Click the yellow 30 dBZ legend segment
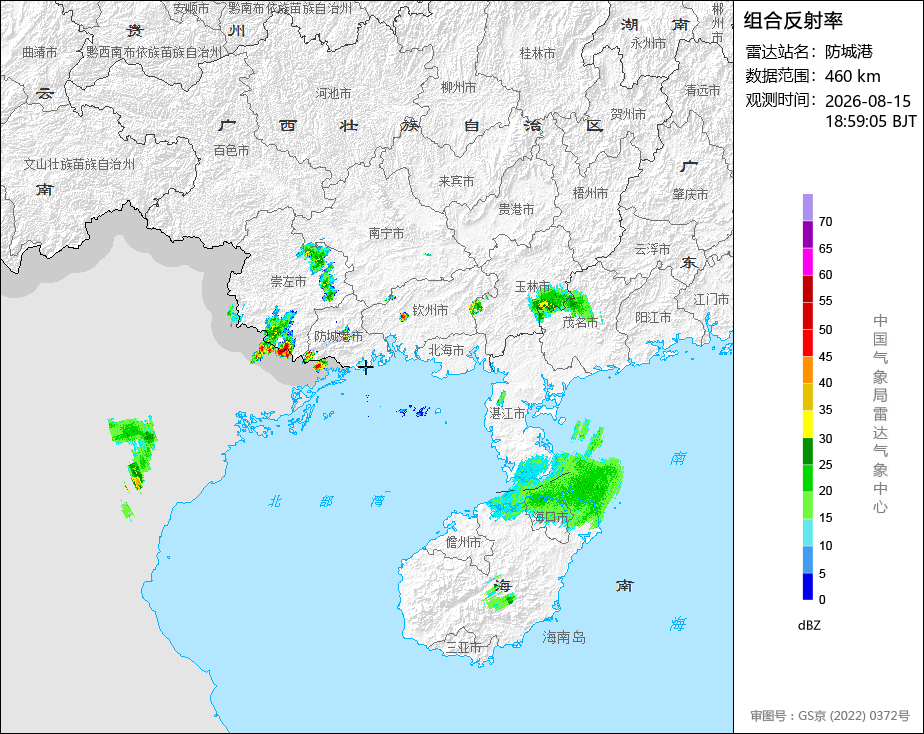This screenshot has height=734, width=924. click(x=808, y=424)
